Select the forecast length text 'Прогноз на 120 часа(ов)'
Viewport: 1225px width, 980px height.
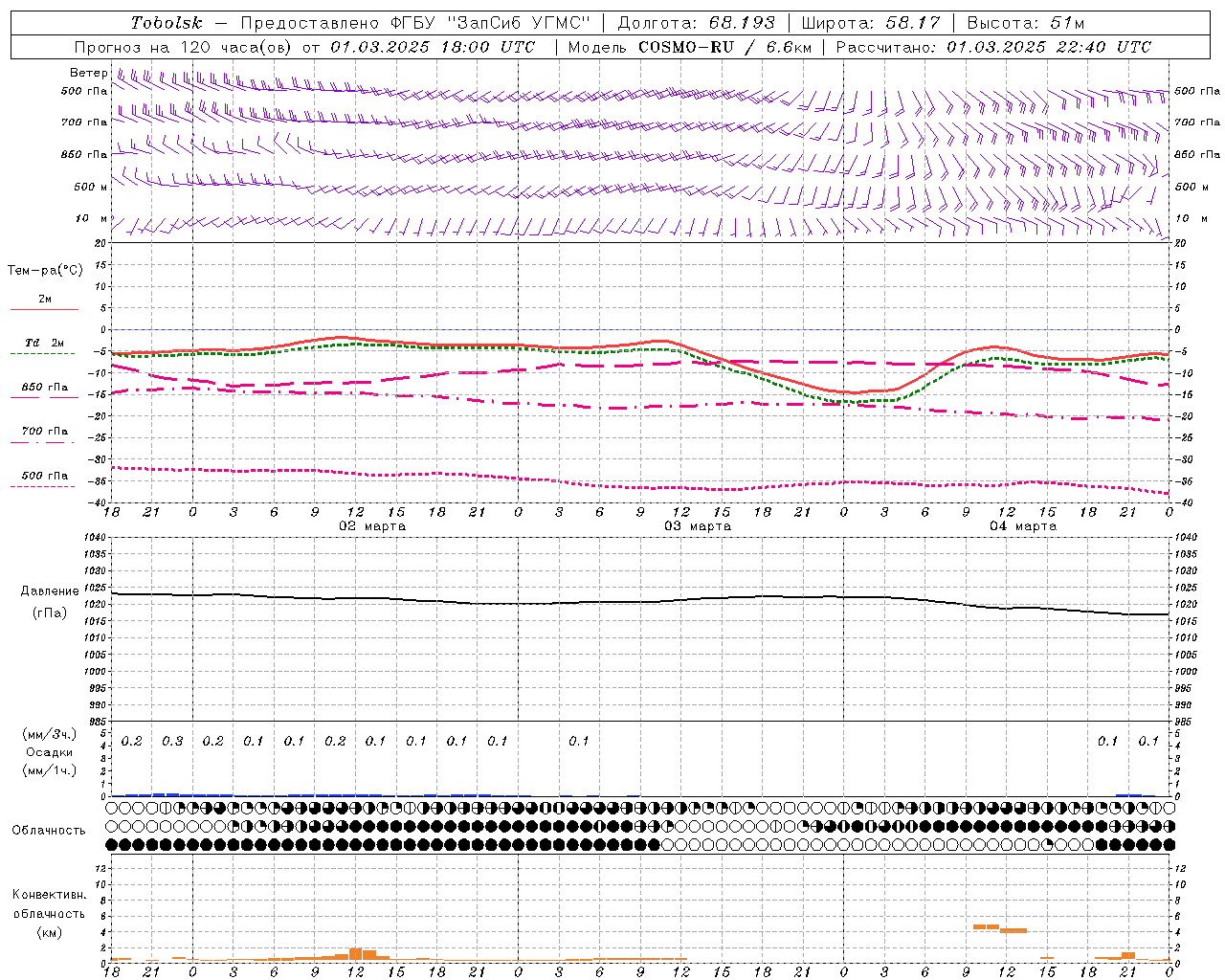(184, 47)
